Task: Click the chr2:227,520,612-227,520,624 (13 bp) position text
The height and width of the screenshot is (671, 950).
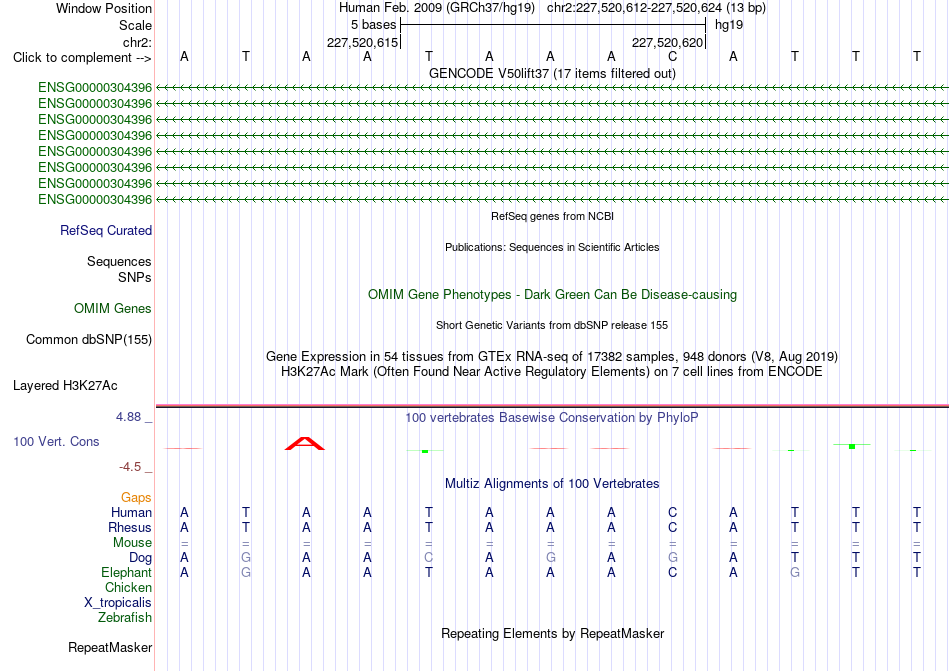Action: pyautogui.click(x=656, y=8)
